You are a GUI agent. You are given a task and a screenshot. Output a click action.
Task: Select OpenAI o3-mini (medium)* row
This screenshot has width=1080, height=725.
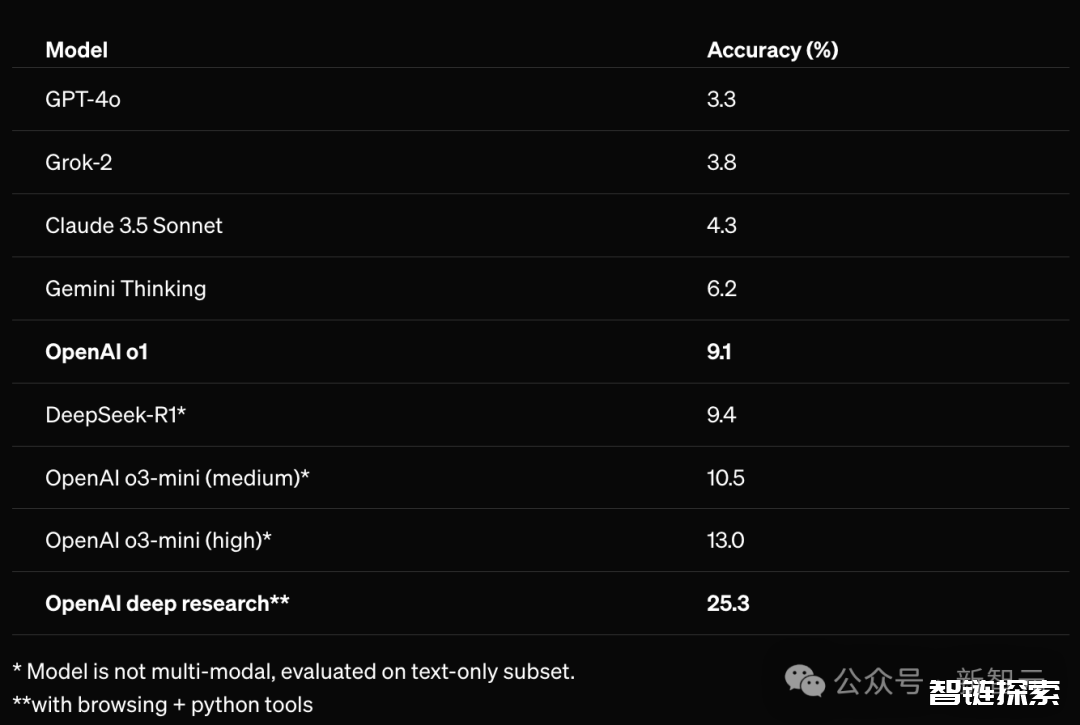[541, 478]
